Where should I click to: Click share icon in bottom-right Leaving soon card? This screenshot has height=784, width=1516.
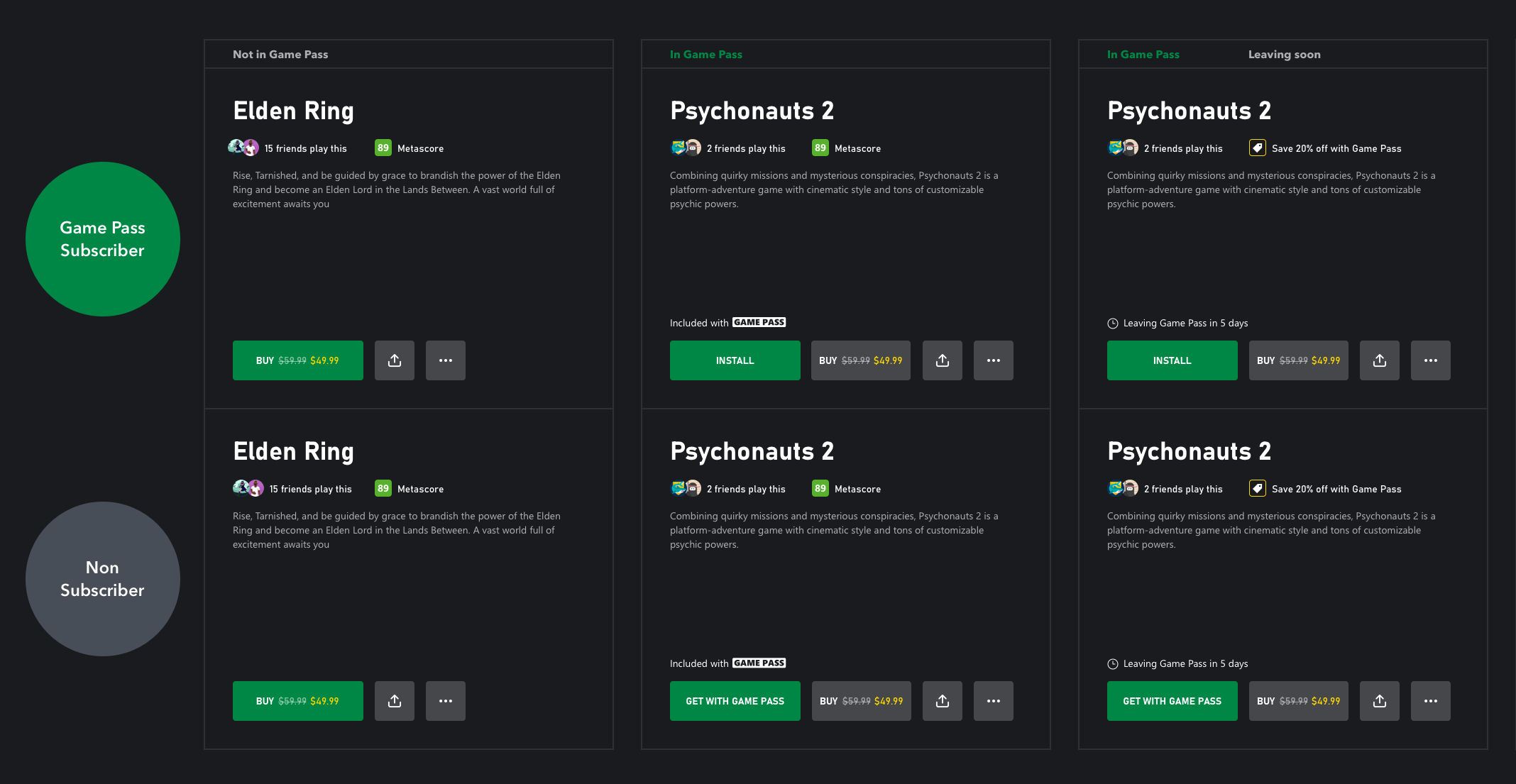tap(1380, 701)
